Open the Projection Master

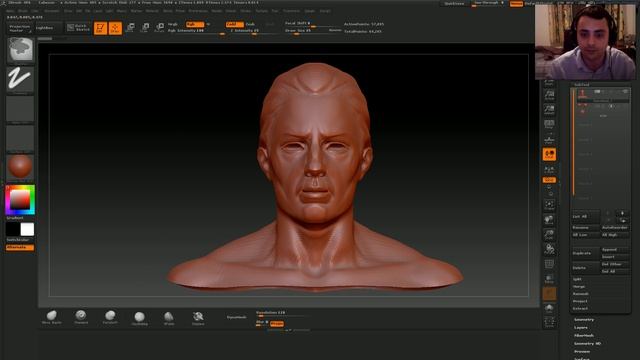pyautogui.click(x=20, y=28)
